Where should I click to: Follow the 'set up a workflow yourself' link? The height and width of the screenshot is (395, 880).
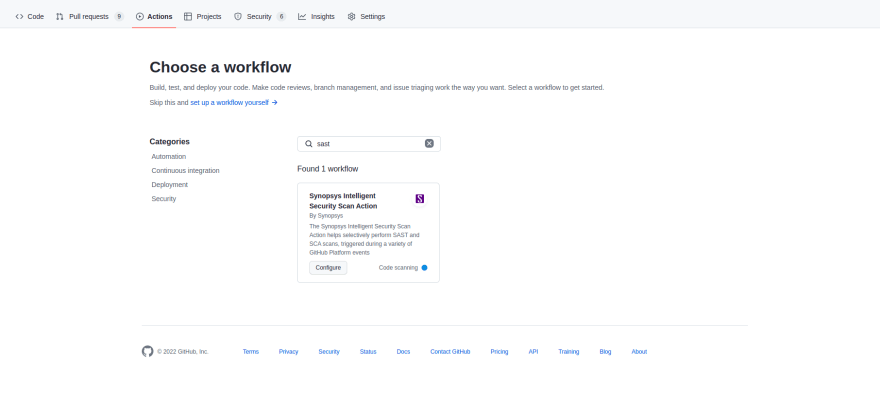point(234,103)
